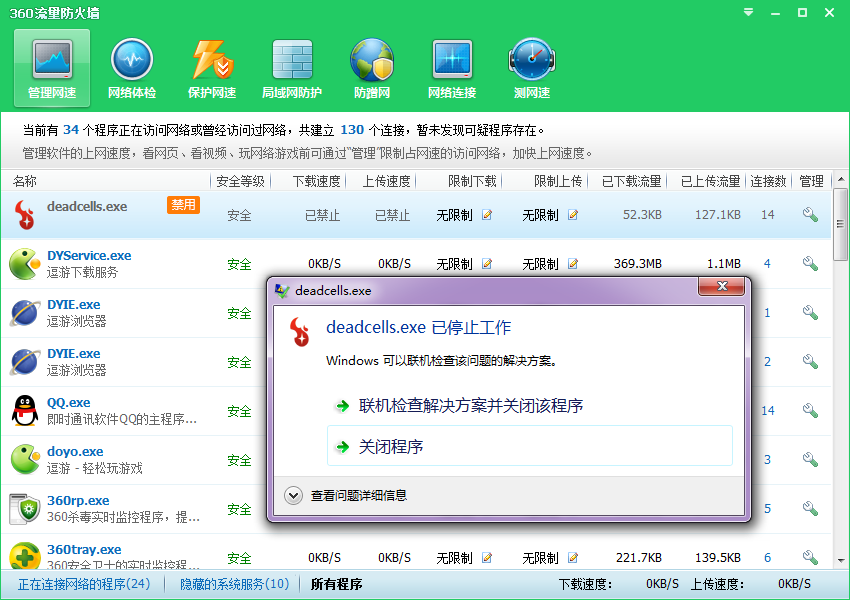Open the 保护网速 section
850x600 pixels.
click(212, 68)
